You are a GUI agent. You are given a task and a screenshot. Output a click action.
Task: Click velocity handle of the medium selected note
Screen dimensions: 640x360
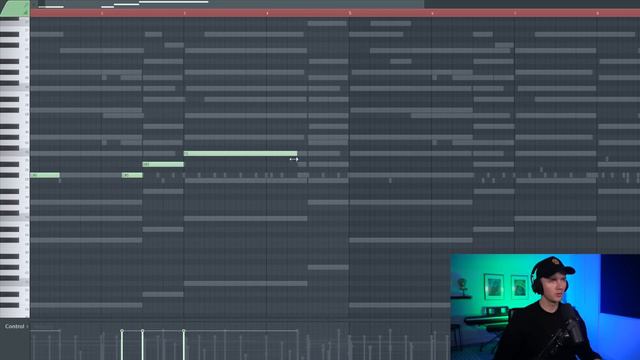pos(142,331)
